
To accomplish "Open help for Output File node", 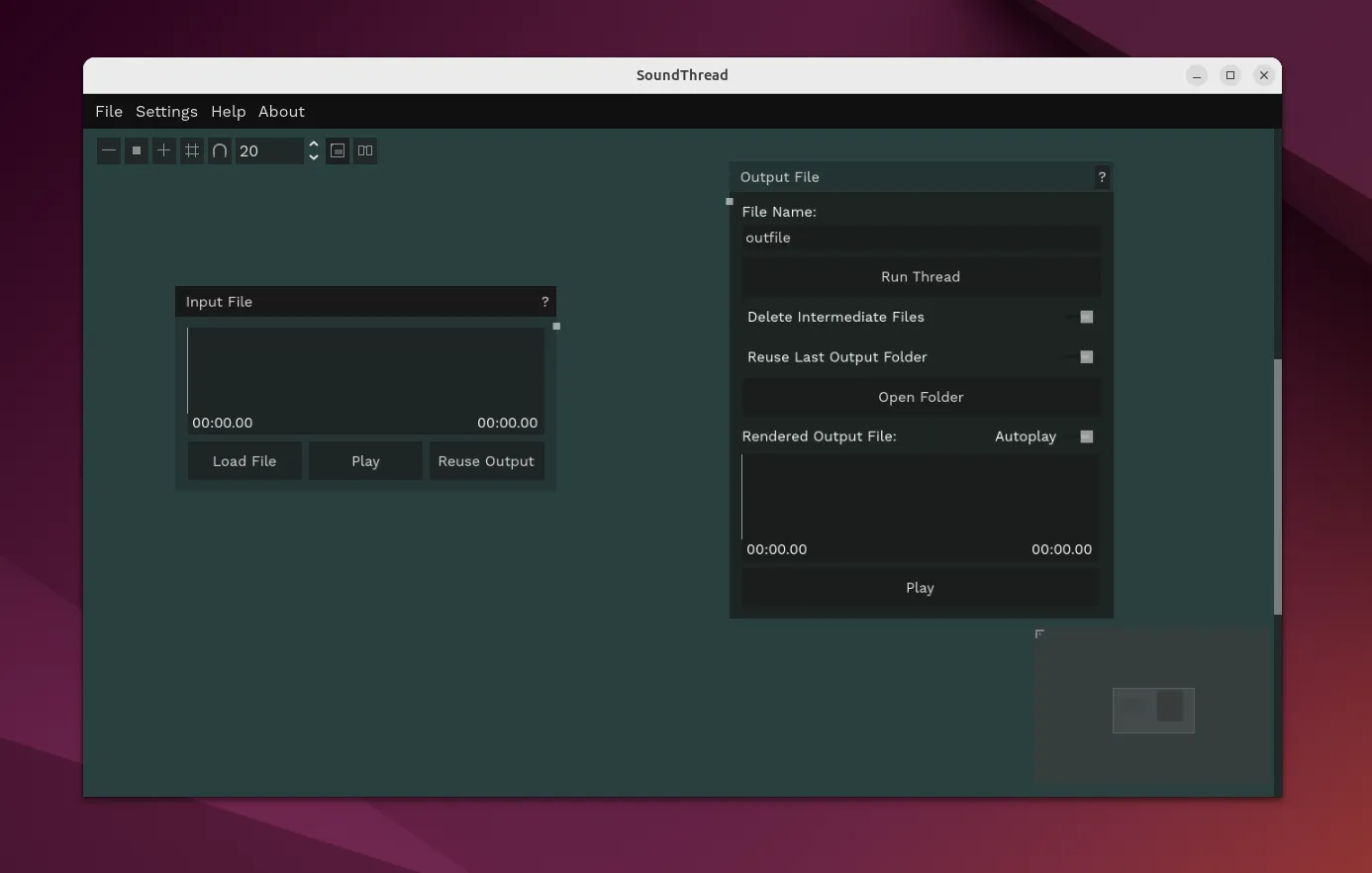I will click(1102, 177).
